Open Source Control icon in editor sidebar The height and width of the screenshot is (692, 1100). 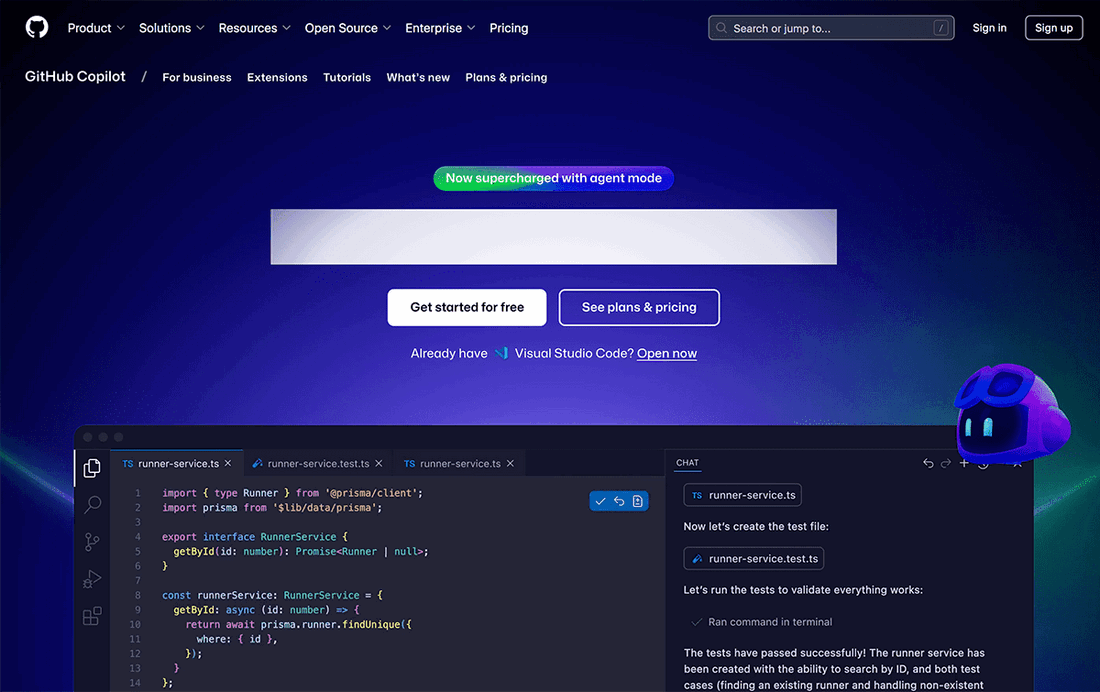[92, 542]
